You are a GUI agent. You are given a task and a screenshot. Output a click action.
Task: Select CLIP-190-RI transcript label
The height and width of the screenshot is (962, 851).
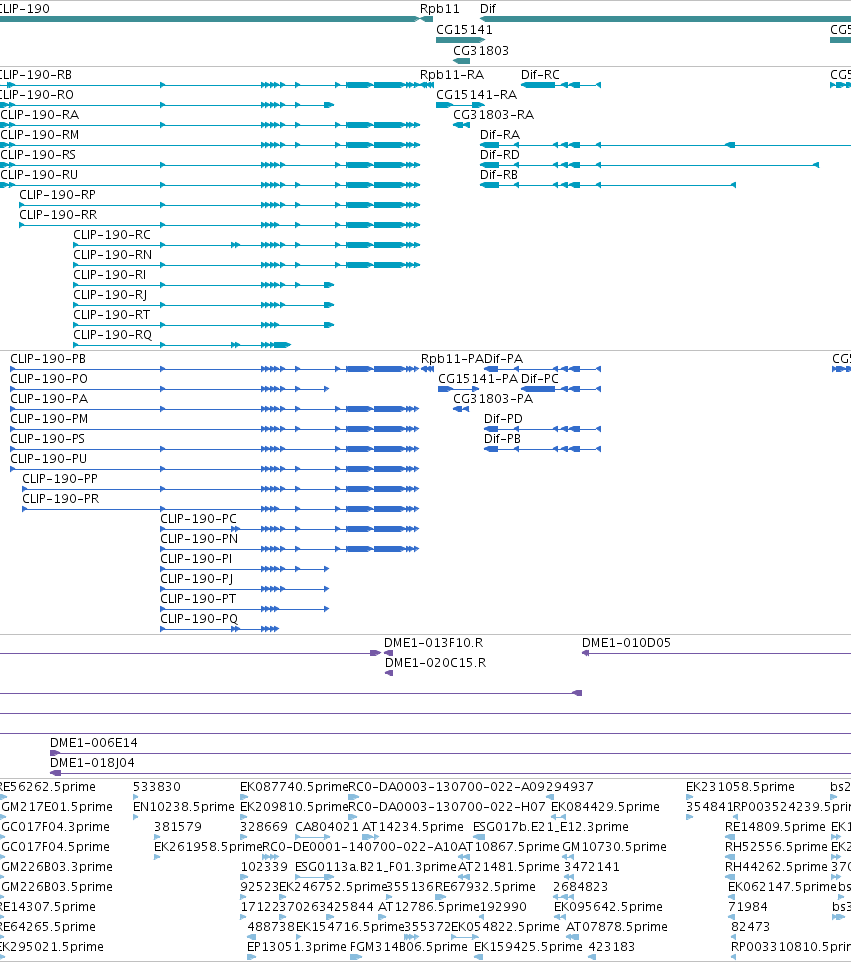(110, 274)
